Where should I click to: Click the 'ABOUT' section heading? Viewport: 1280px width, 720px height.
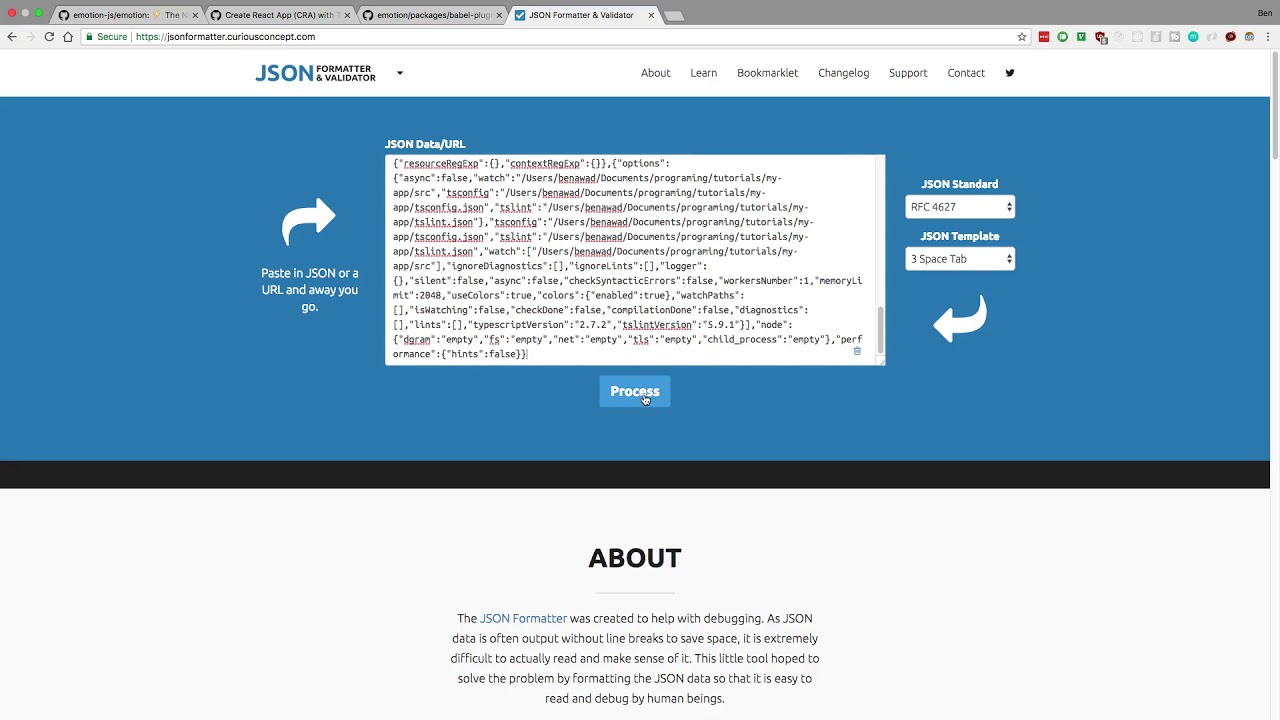635,558
